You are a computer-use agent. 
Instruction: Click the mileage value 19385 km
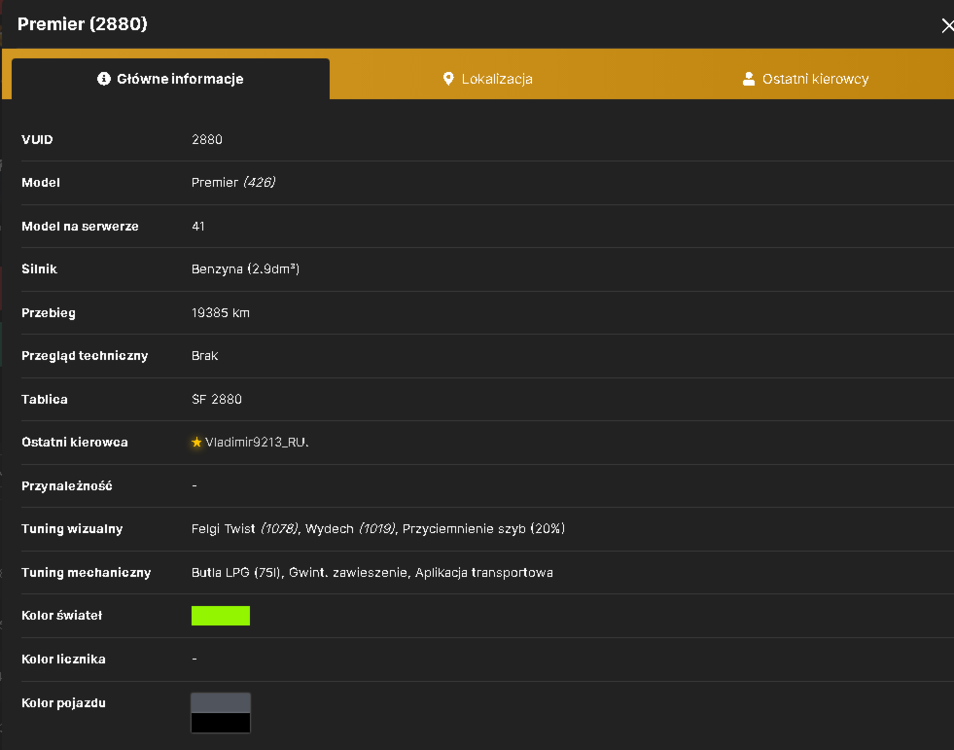tap(220, 313)
